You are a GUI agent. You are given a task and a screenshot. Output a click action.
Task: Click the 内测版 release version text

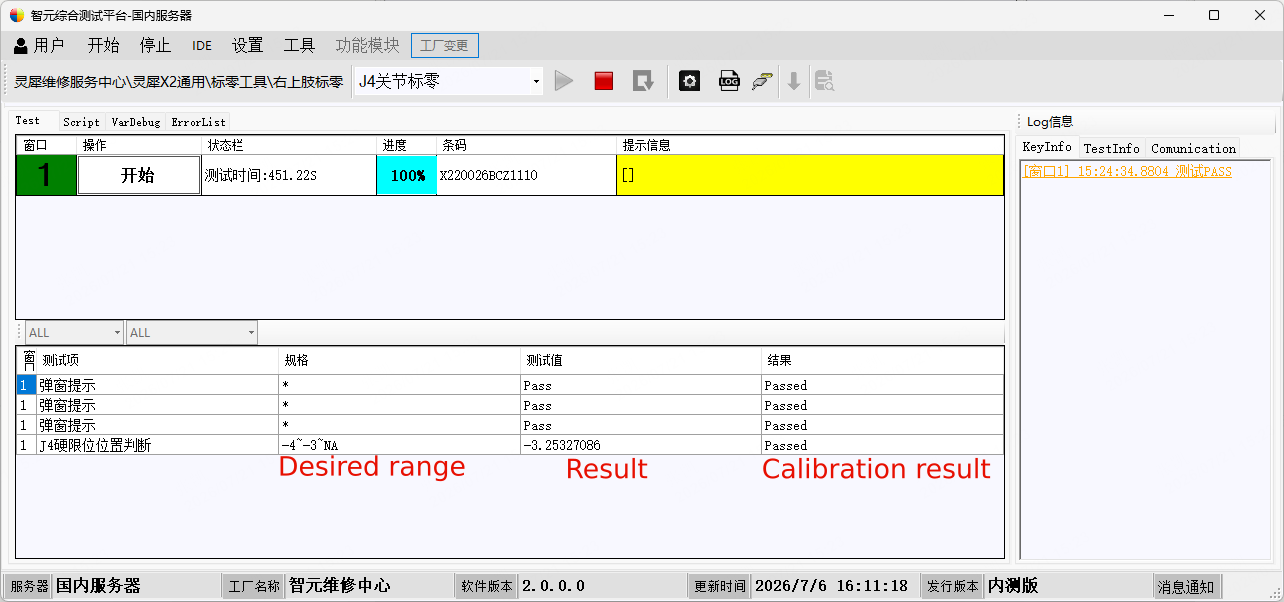(1013, 586)
